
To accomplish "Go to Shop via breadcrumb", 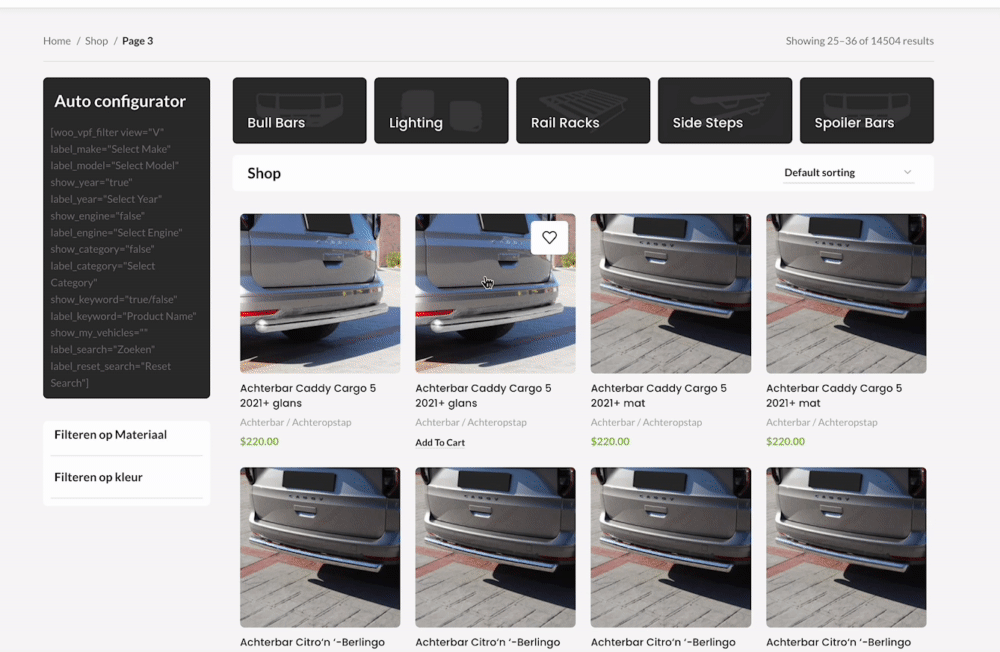I will 96,41.
